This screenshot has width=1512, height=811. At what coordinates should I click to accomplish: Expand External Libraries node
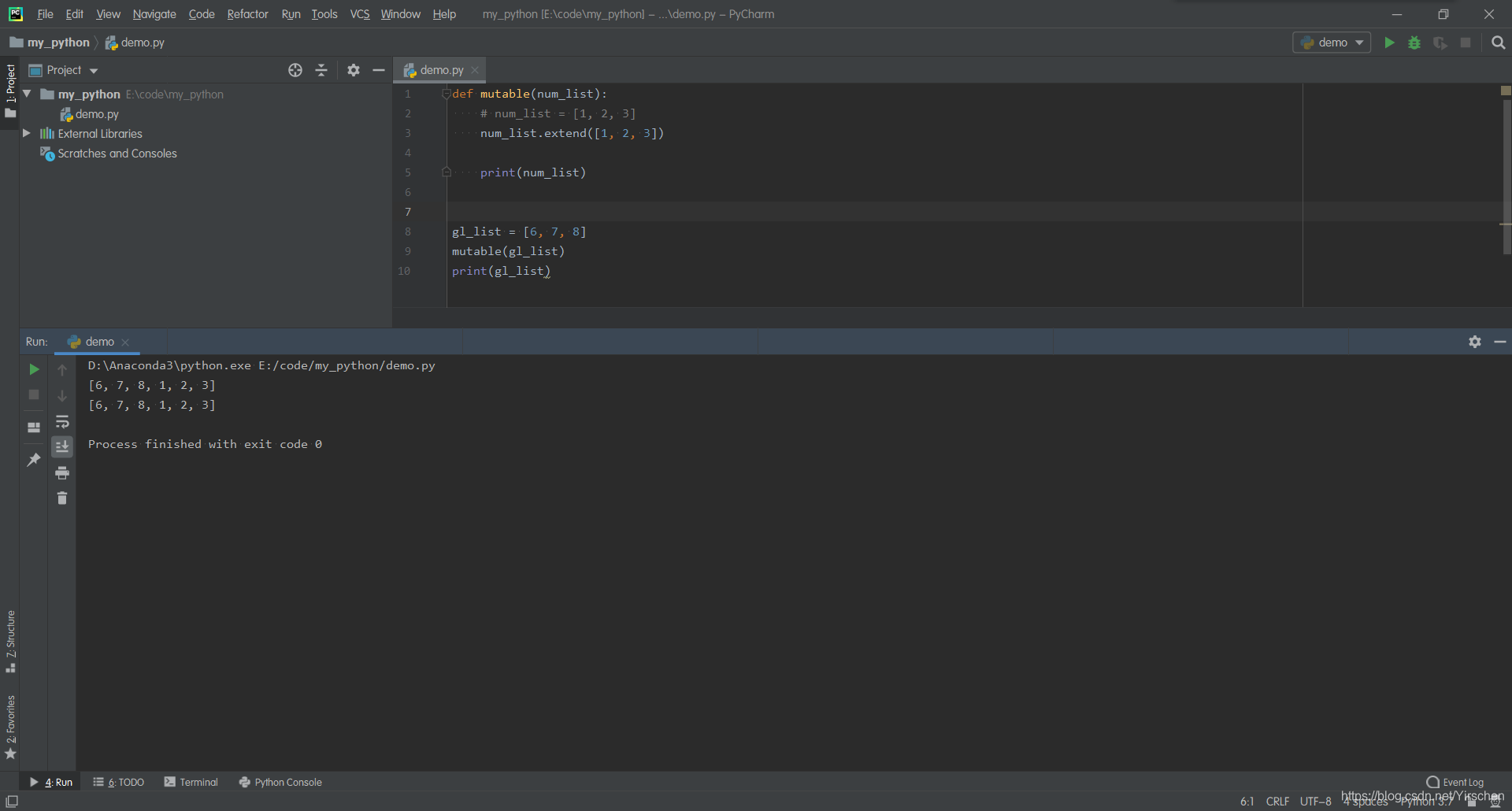coord(27,133)
